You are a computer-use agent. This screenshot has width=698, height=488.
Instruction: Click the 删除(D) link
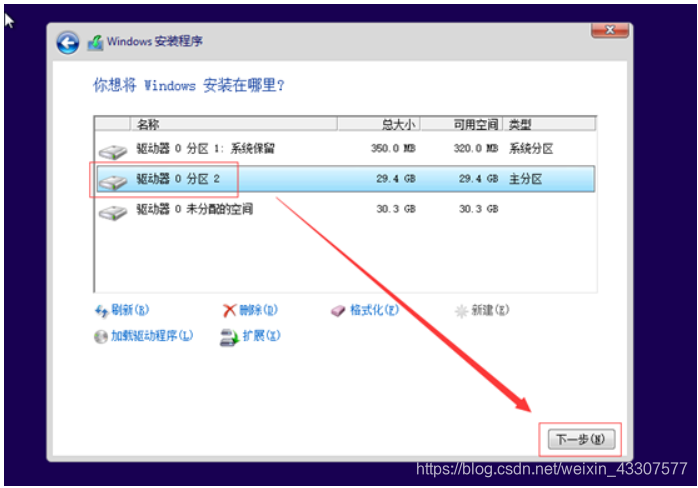pyautogui.click(x=258, y=309)
